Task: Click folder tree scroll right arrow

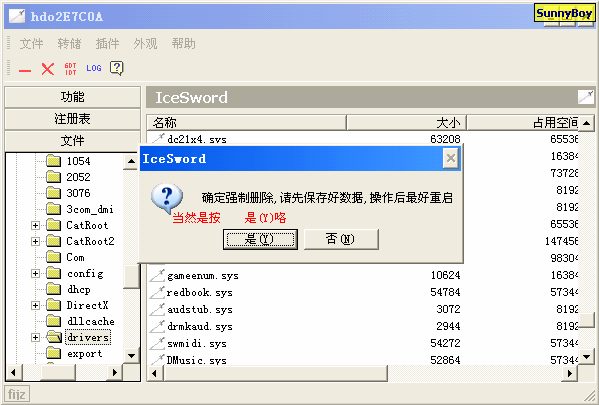Action: pyautogui.click(x=115, y=372)
